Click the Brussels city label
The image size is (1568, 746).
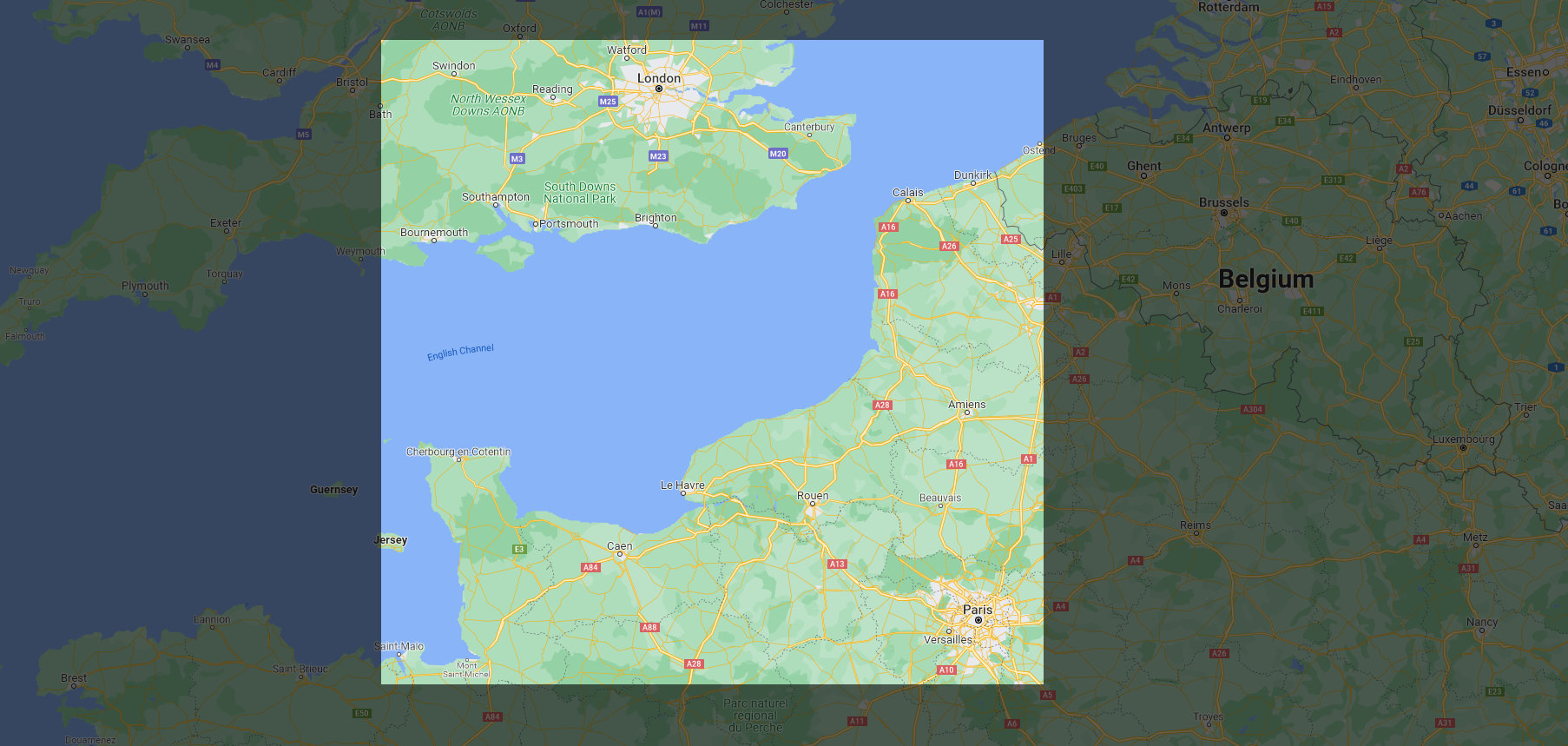click(1224, 202)
